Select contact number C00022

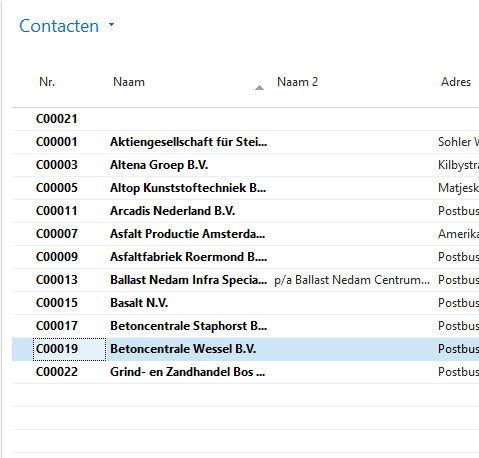coord(57,372)
